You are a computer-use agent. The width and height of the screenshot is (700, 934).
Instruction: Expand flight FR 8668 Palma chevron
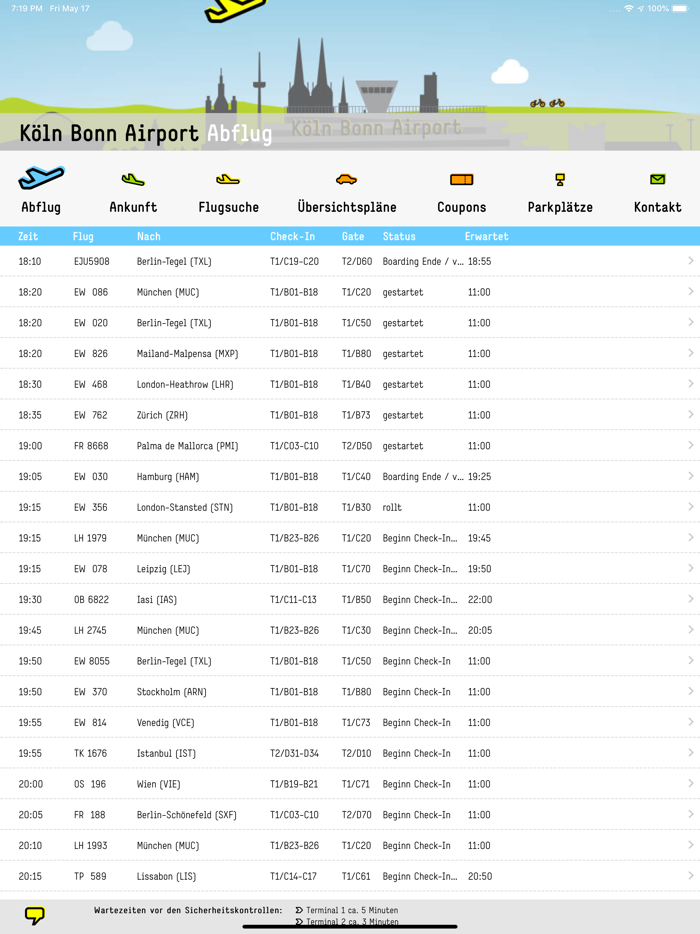pyautogui.click(x=690, y=446)
